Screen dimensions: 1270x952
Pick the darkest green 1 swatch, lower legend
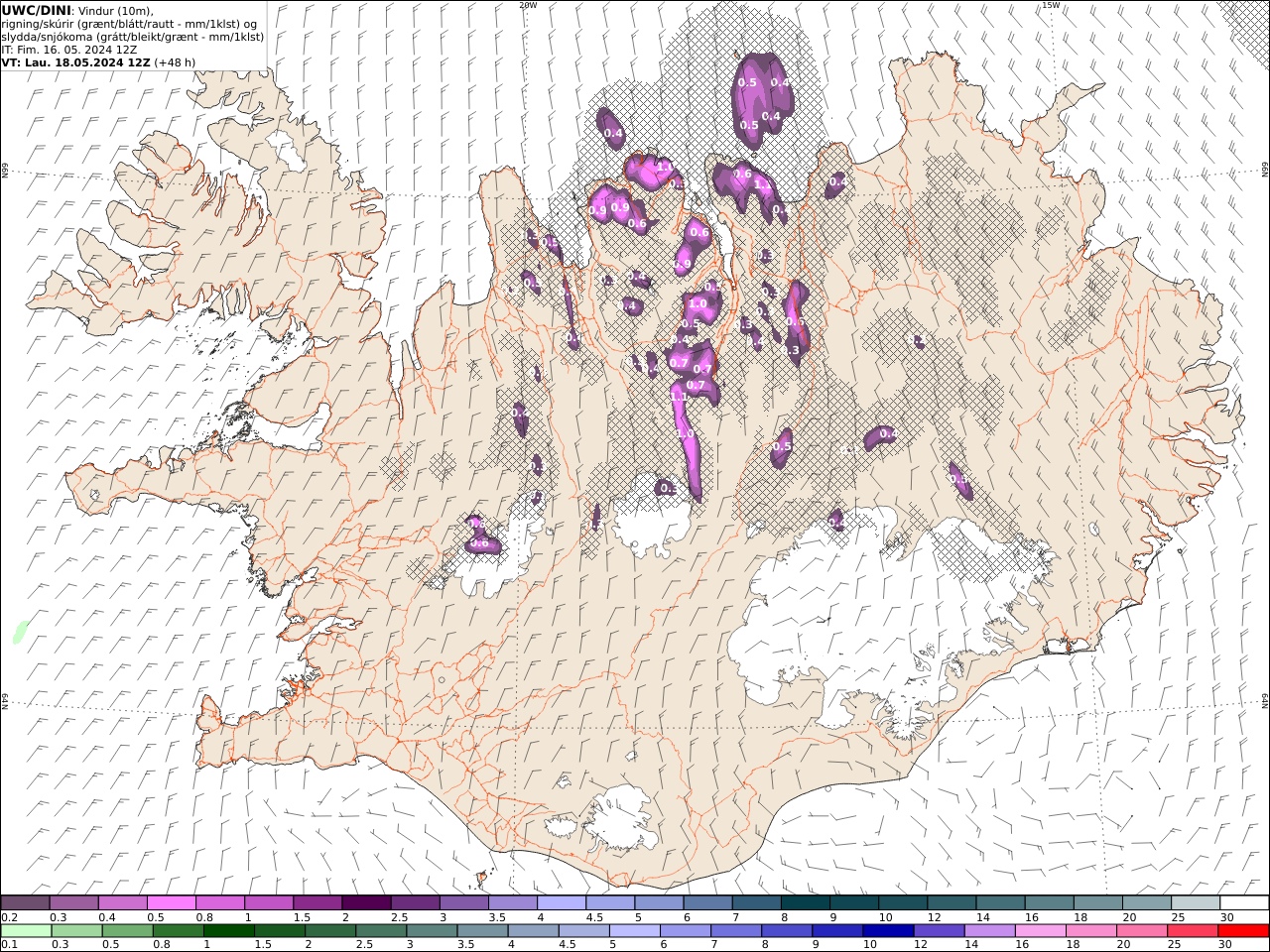[x=229, y=931]
